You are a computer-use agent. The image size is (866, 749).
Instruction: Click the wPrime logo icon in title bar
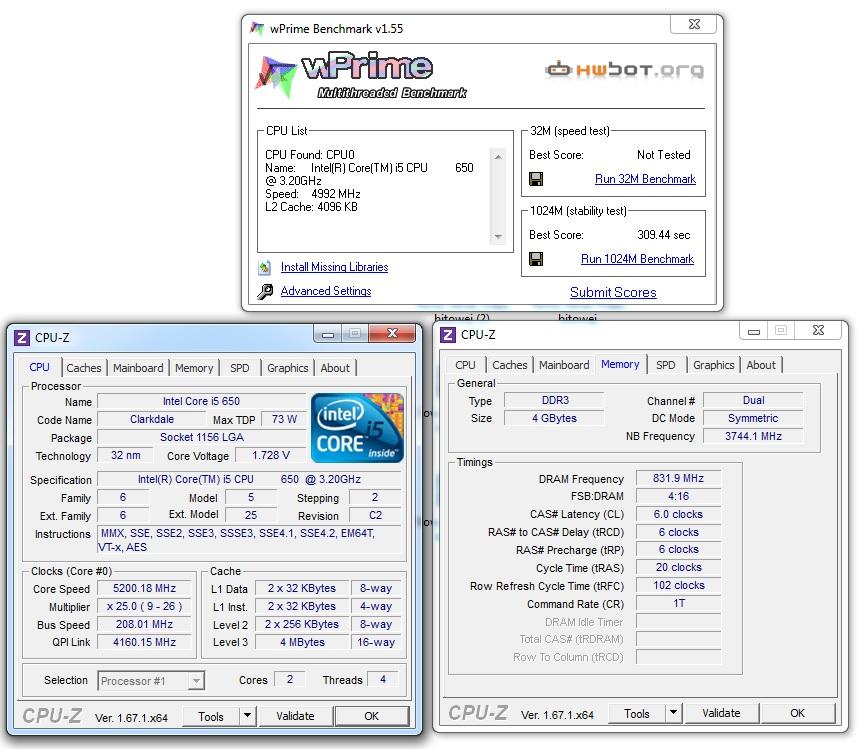pyautogui.click(x=257, y=29)
